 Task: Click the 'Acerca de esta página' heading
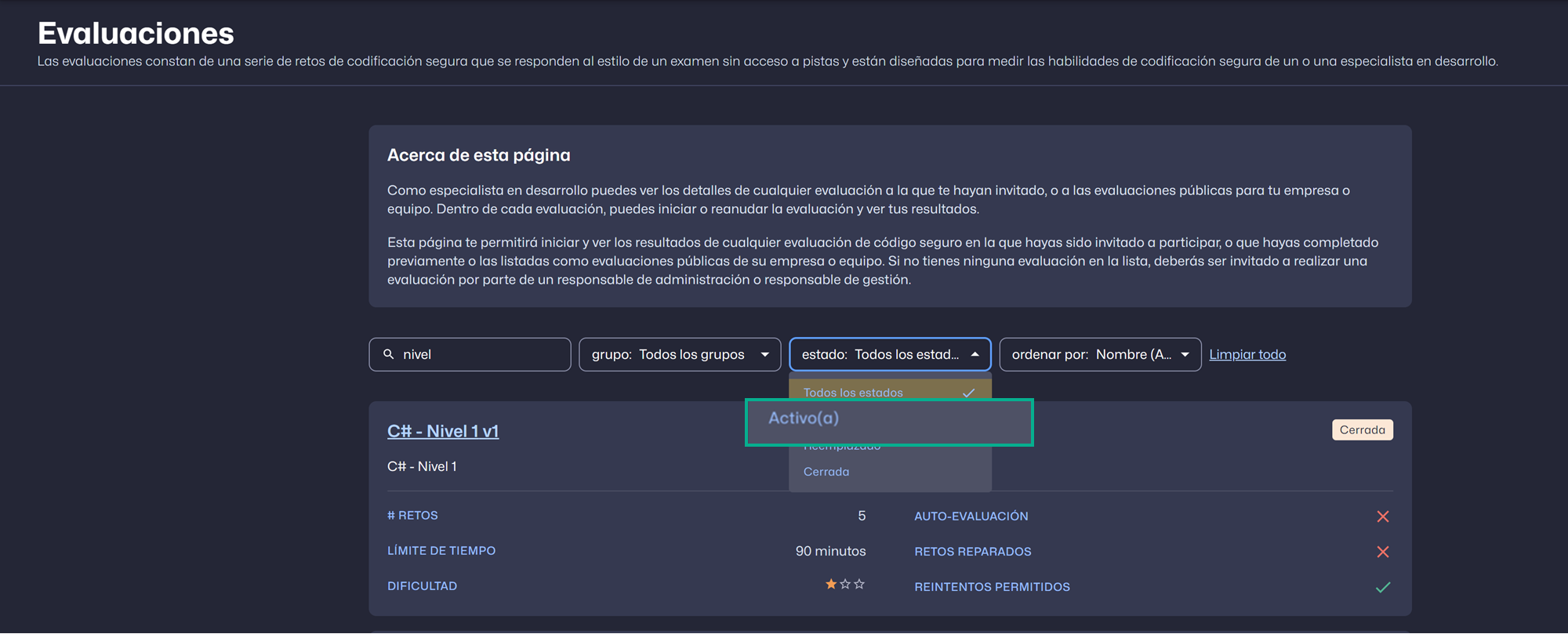(478, 155)
